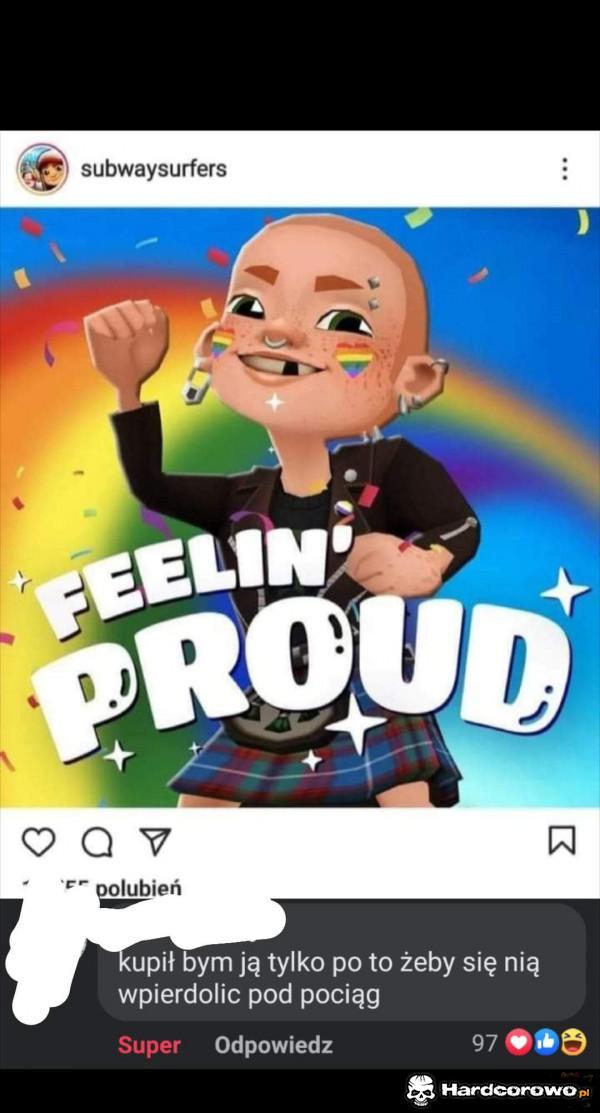This screenshot has height=1113, width=600.
Task: Click the blue thumbs-up reaction icon
Action: pyautogui.click(x=546, y=1043)
